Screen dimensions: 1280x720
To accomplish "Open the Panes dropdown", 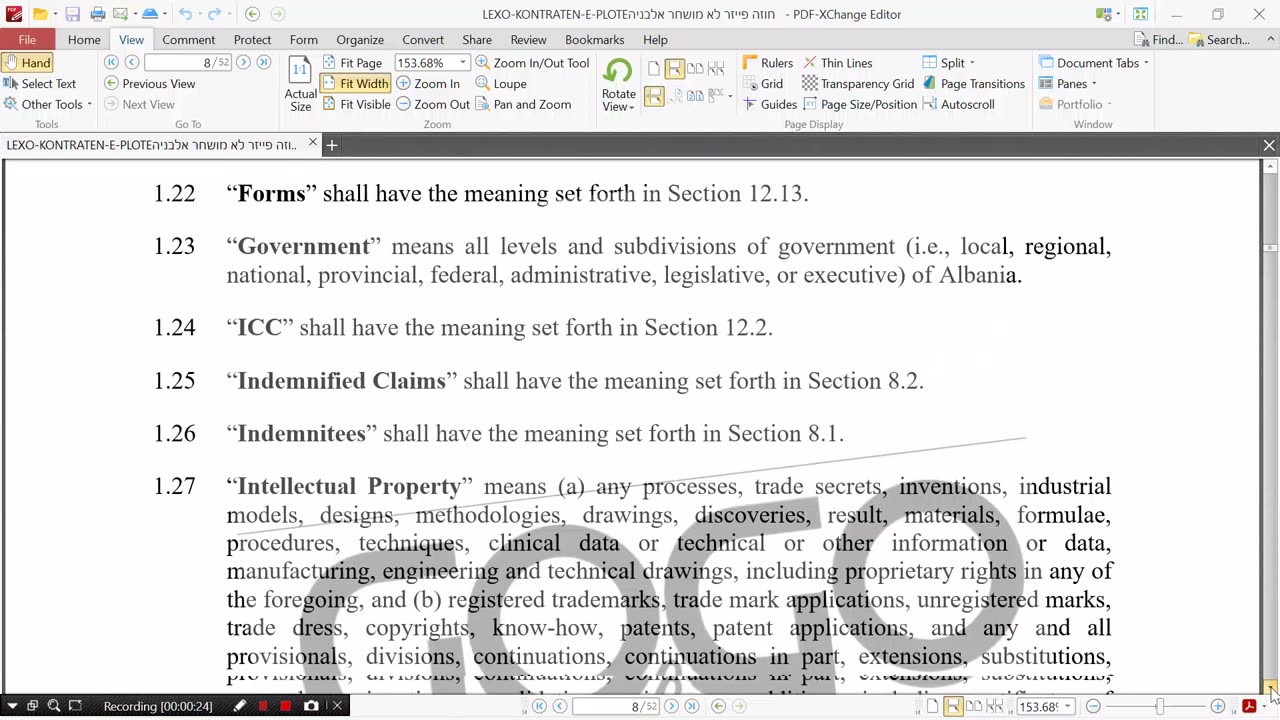I will [x=1068, y=84].
